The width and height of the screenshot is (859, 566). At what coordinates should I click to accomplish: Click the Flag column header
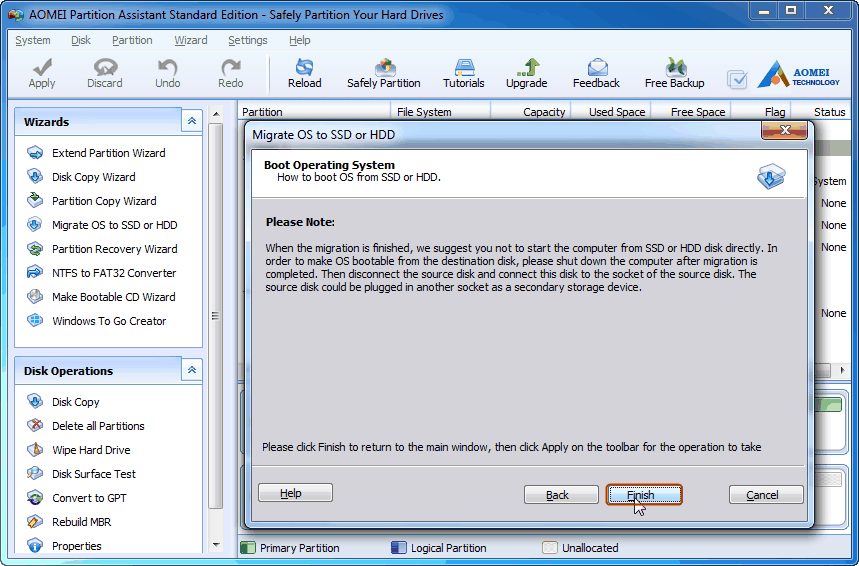pos(761,112)
